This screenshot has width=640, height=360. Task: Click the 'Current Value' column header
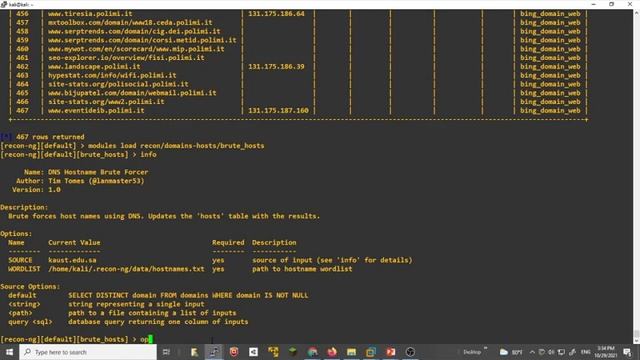[x=74, y=242]
